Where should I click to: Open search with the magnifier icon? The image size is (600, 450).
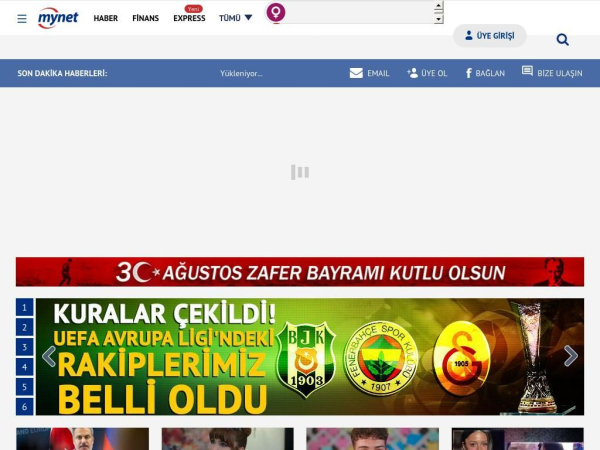tap(562, 39)
